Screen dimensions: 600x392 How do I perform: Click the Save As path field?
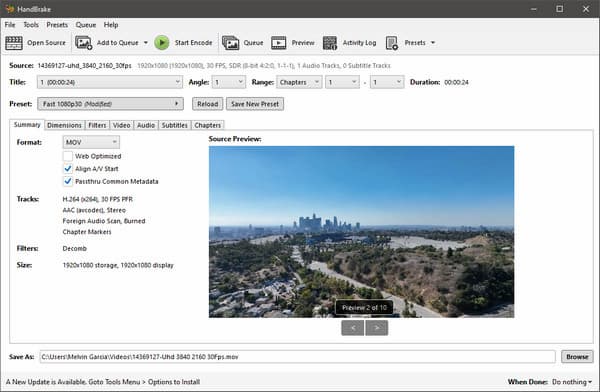[297, 357]
